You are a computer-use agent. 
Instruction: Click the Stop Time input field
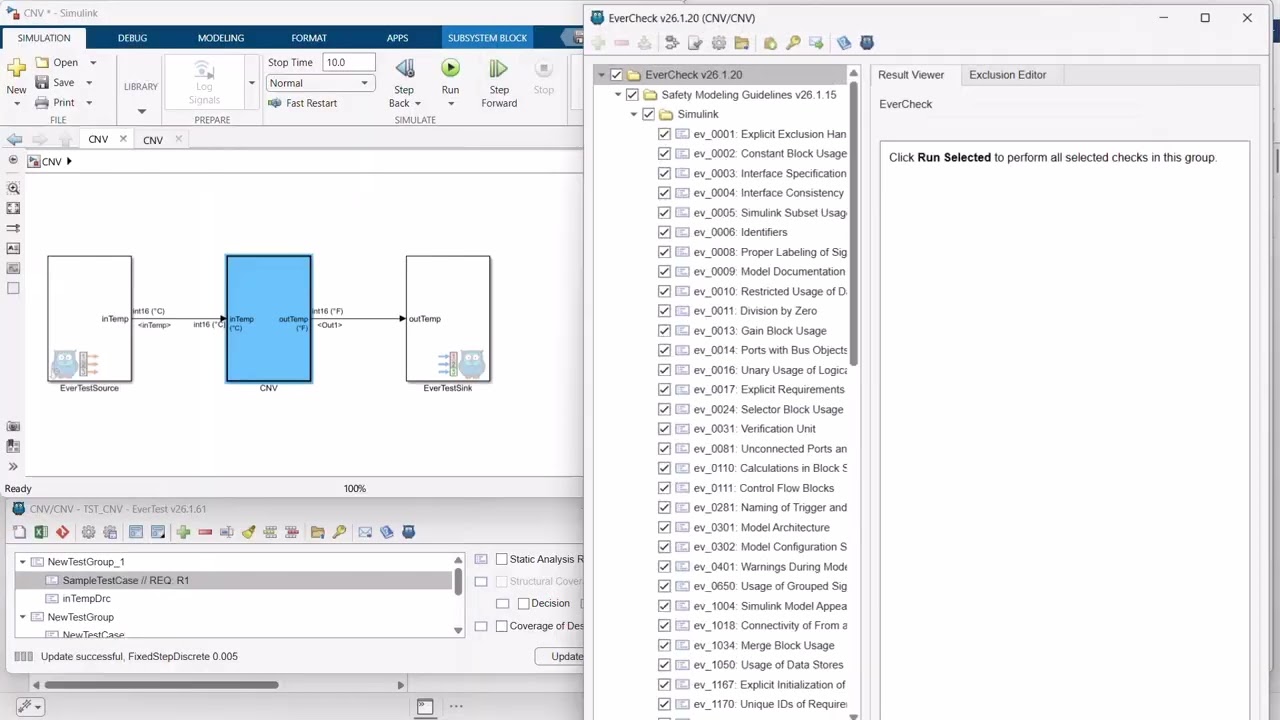[348, 62]
